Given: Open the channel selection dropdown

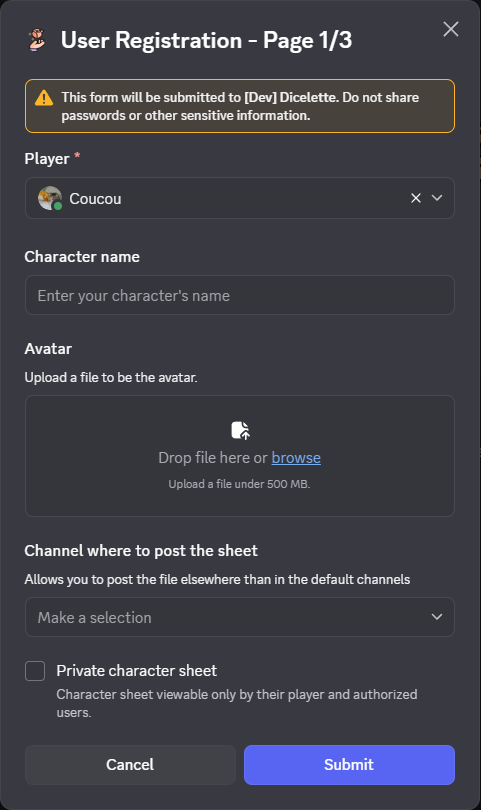Looking at the screenshot, I should [240, 617].
